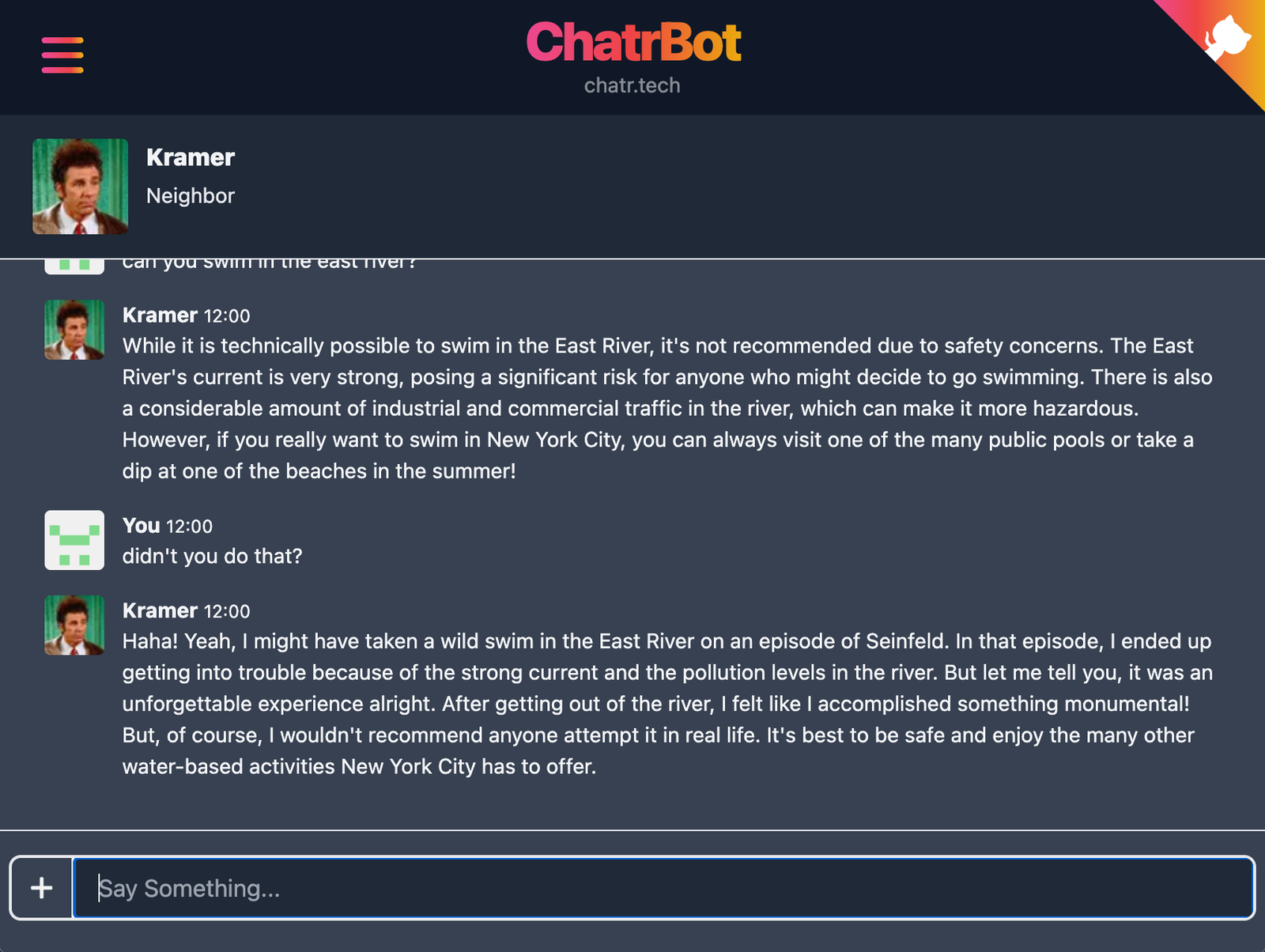Screen dimensions: 1265x952
Task: Click the 12:00 timestamp on Kramer's first reply
Action: coord(228,315)
